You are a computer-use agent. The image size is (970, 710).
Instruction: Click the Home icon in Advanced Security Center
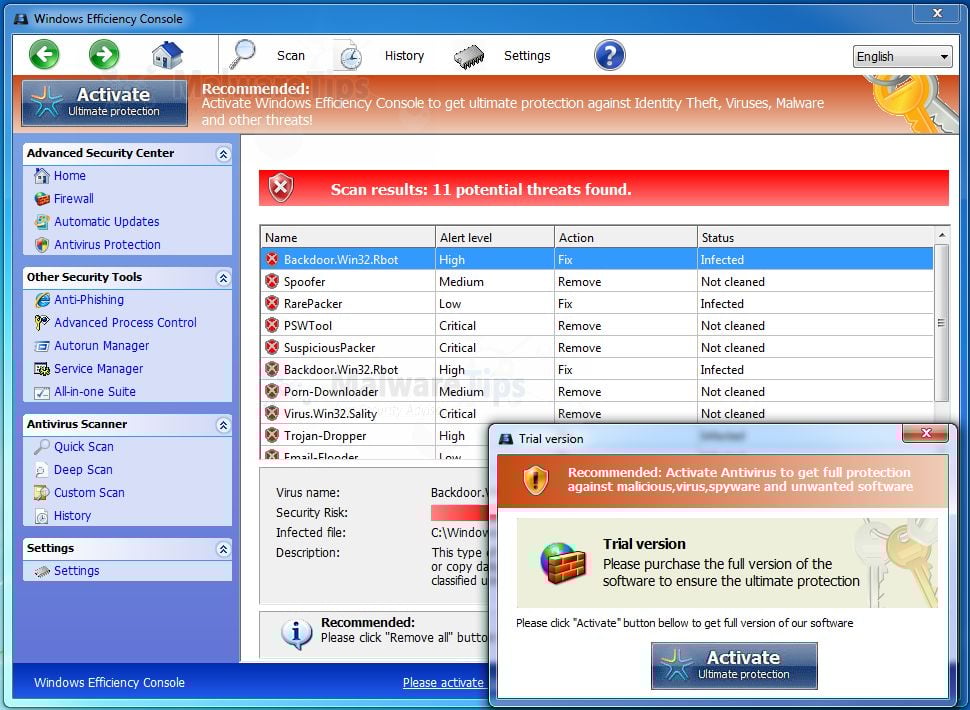coord(41,176)
